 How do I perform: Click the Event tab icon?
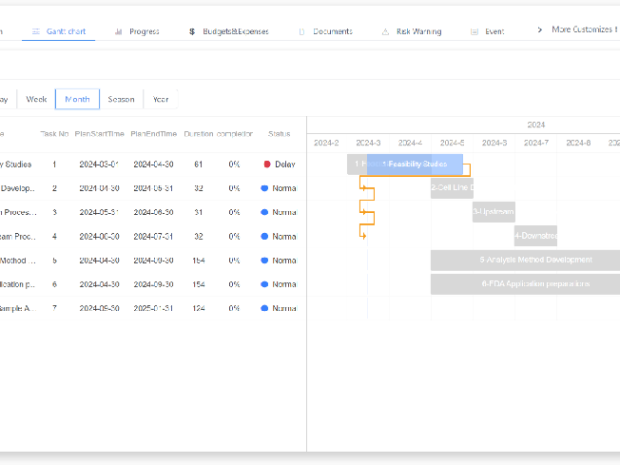pos(474,32)
